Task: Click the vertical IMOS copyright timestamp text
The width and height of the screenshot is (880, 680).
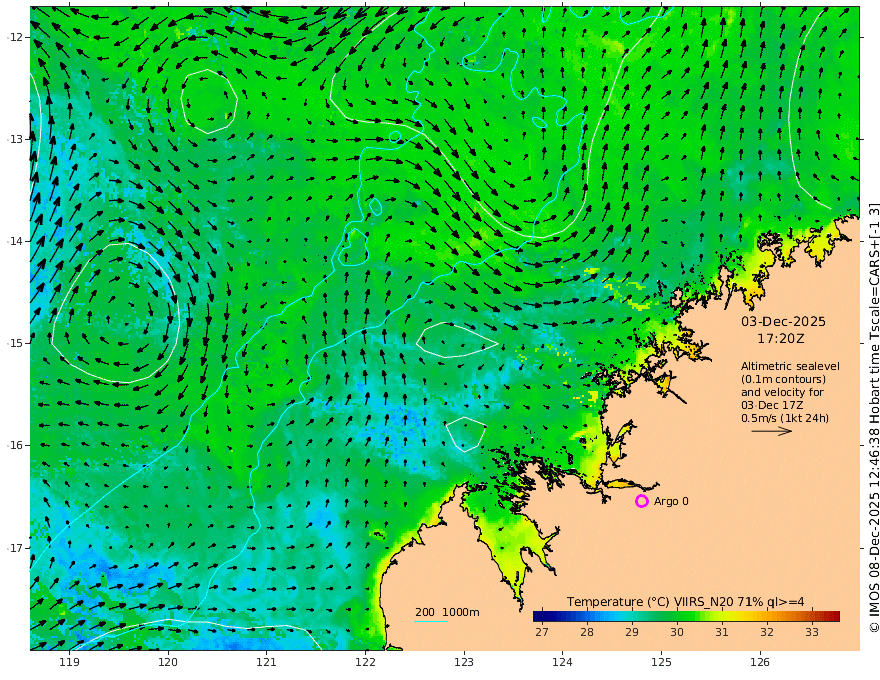Action: tap(873, 418)
